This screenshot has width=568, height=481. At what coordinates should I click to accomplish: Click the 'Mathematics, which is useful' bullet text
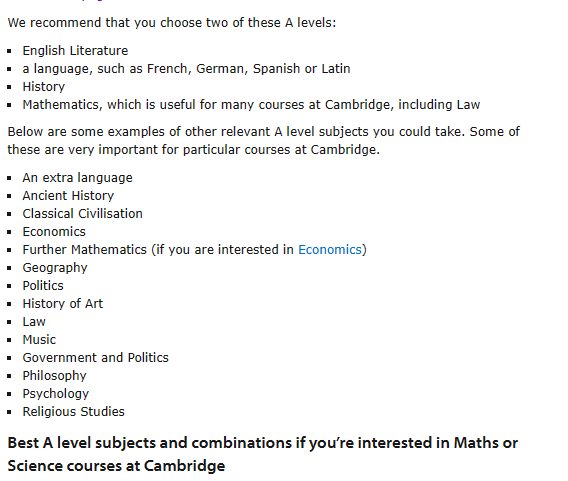pos(251,105)
